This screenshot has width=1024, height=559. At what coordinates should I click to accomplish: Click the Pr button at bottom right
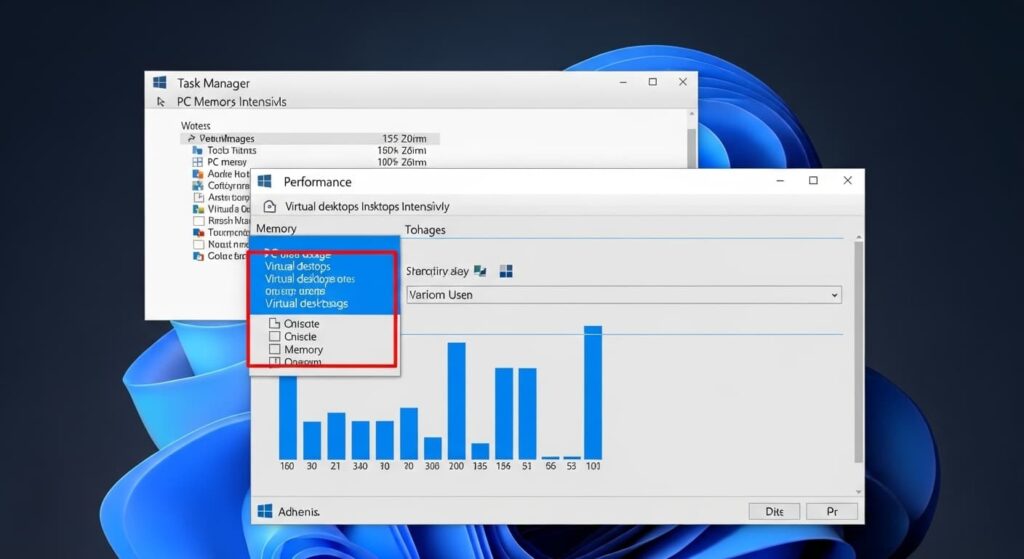[832, 511]
